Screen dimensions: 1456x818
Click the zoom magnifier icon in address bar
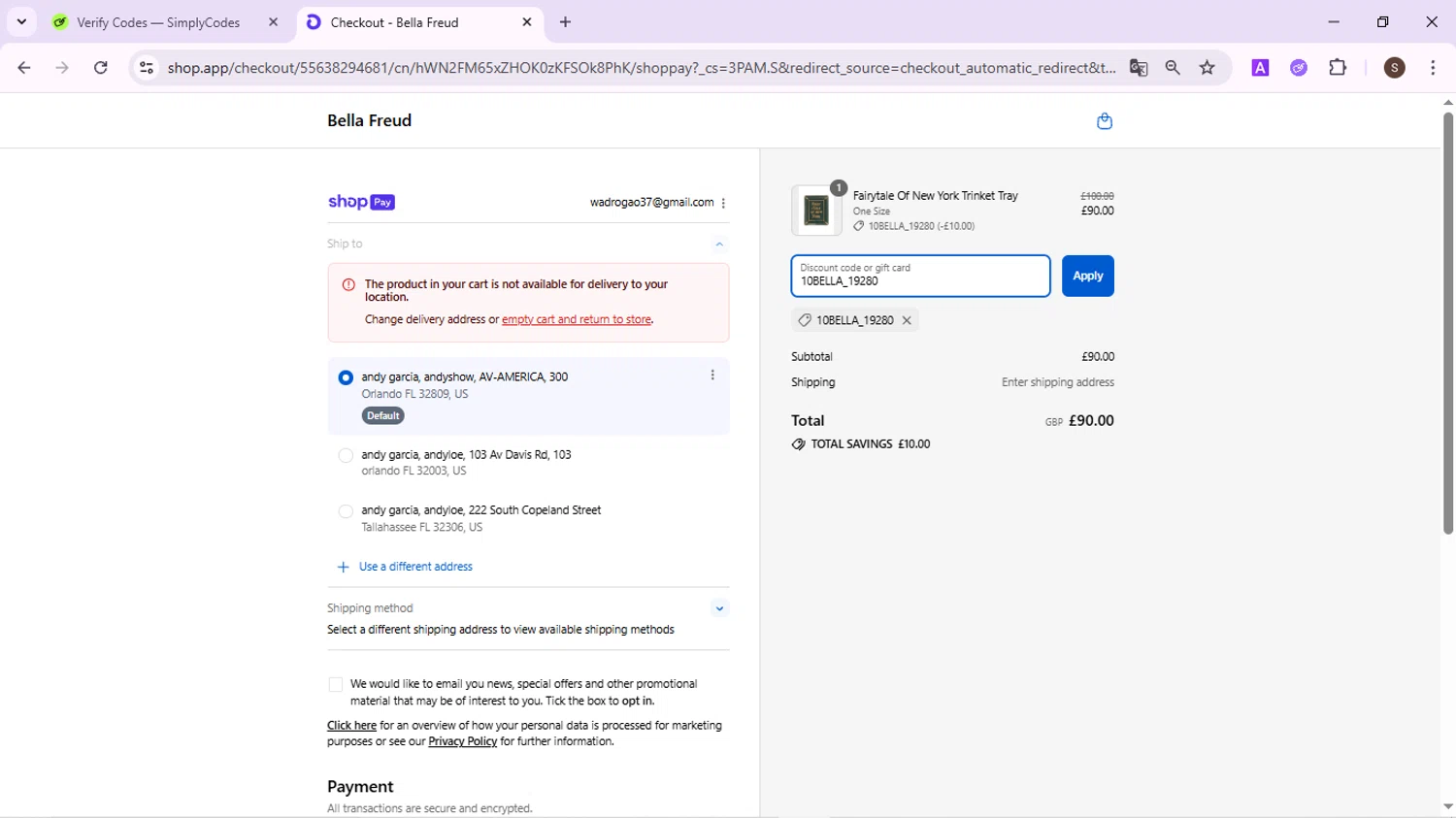point(1173,68)
